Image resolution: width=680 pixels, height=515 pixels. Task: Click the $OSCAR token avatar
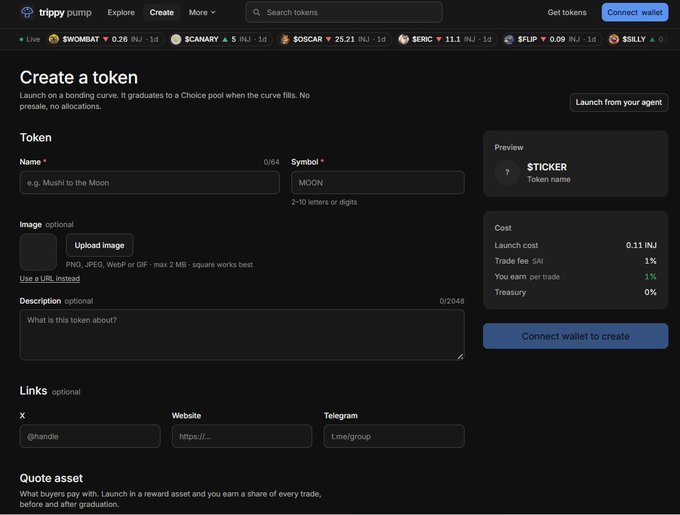(x=284, y=39)
